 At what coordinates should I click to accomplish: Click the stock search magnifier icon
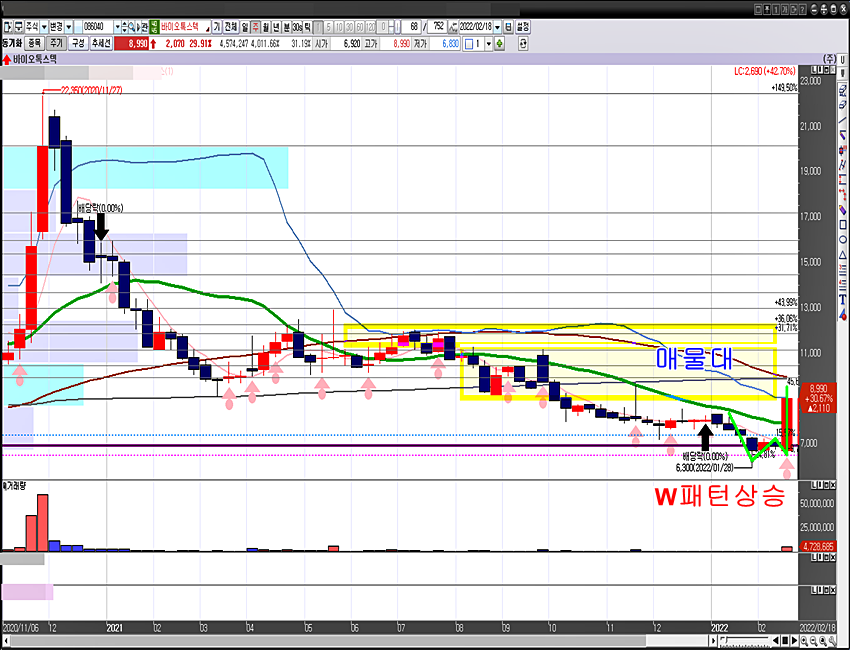tap(131, 27)
